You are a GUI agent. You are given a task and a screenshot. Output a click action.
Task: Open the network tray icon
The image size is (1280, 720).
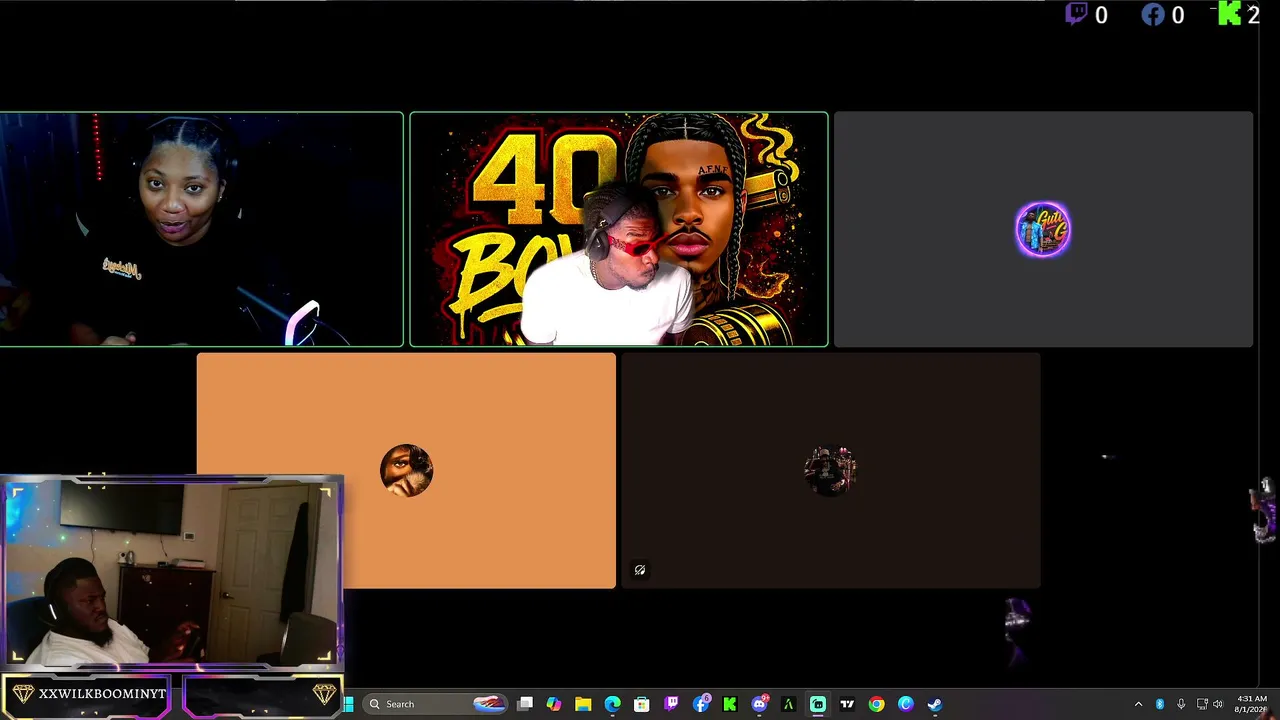(1202, 704)
